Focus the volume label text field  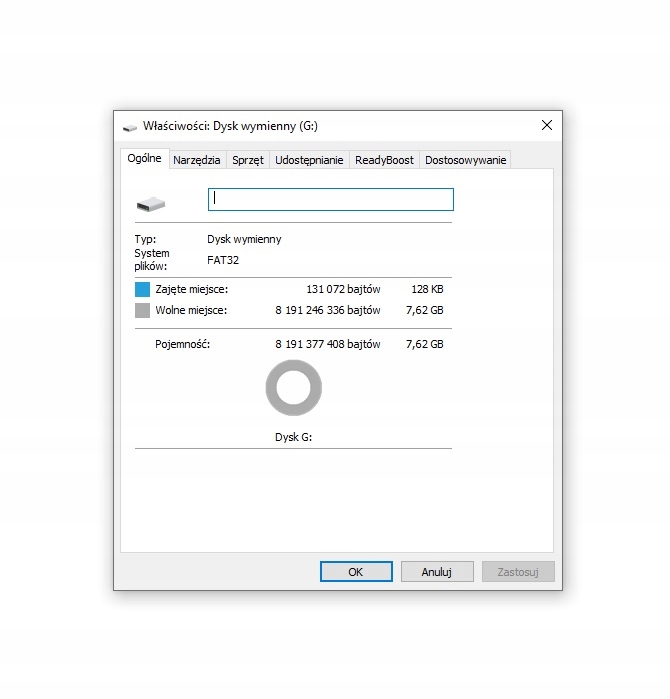tap(330, 200)
